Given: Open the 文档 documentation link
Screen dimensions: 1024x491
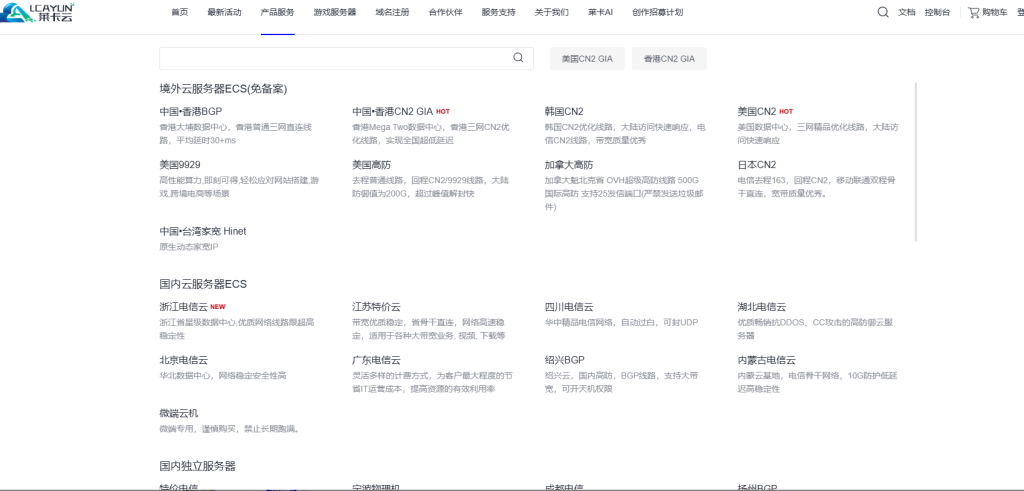Looking at the screenshot, I should click(906, 13).
